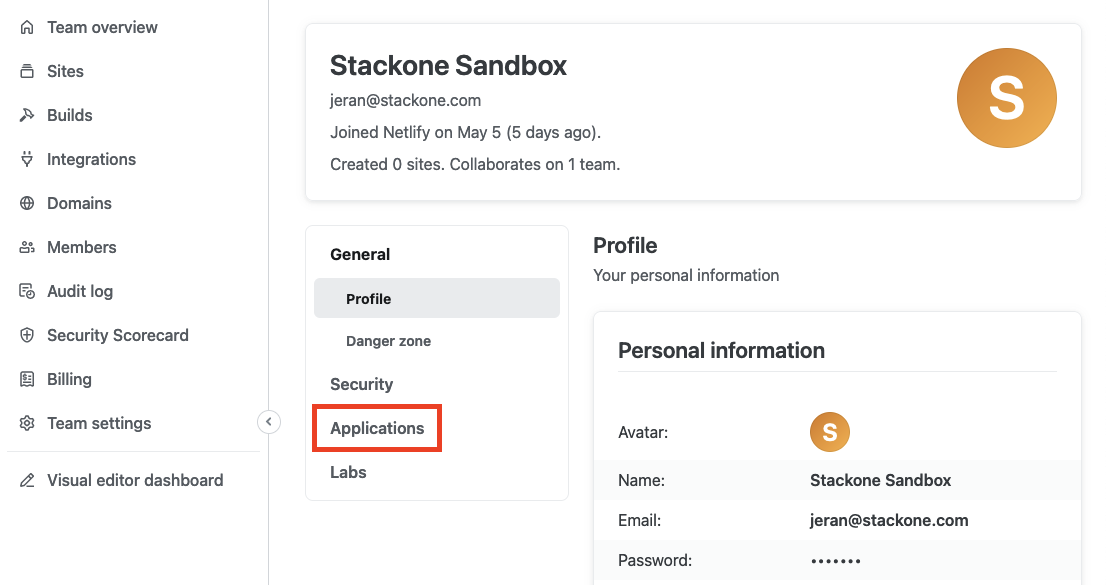Click the Members people icon
The height and width of the screenshot is (585, 1106).
point(27,248)
